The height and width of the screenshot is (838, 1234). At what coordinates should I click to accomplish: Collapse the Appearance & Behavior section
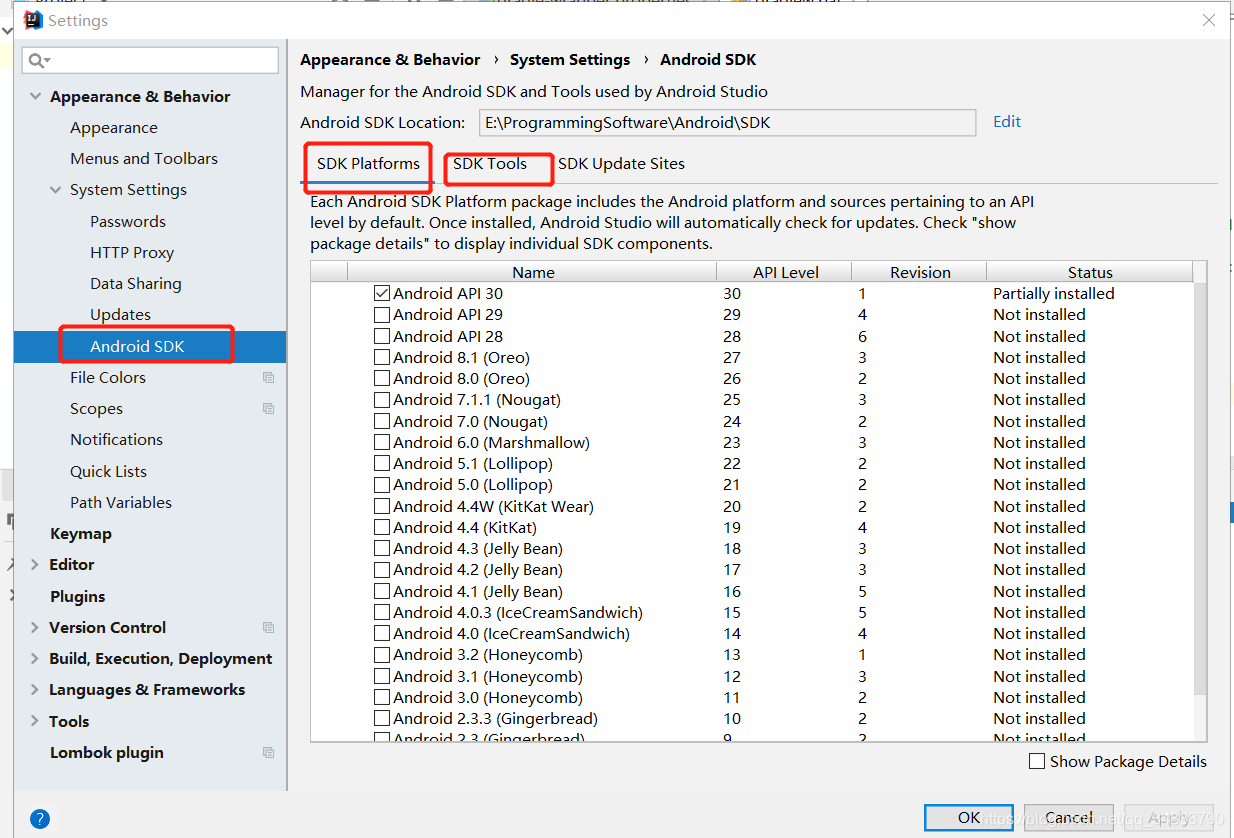(36, 96)
